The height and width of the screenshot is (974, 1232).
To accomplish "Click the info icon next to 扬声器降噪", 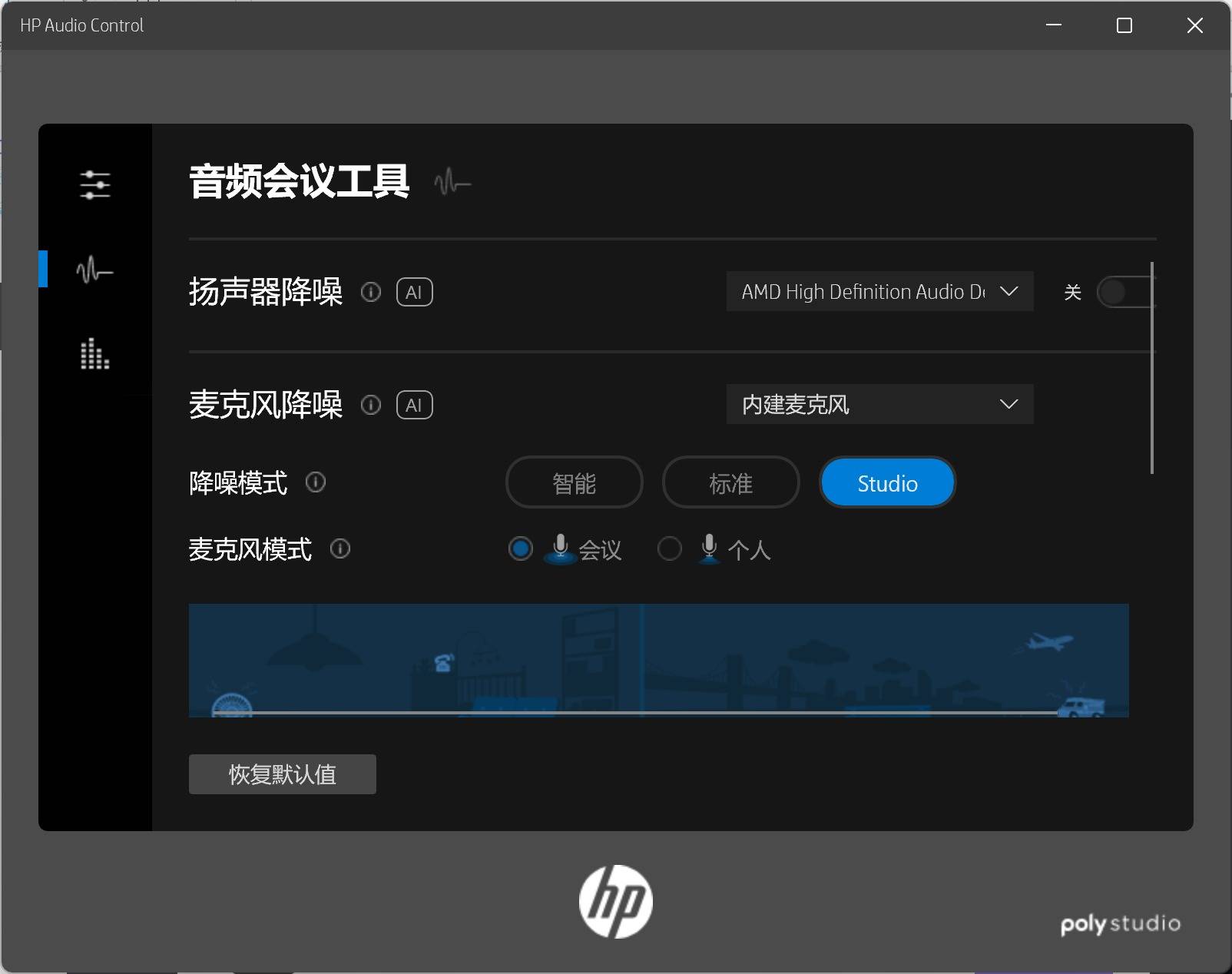I will (371, 292).
